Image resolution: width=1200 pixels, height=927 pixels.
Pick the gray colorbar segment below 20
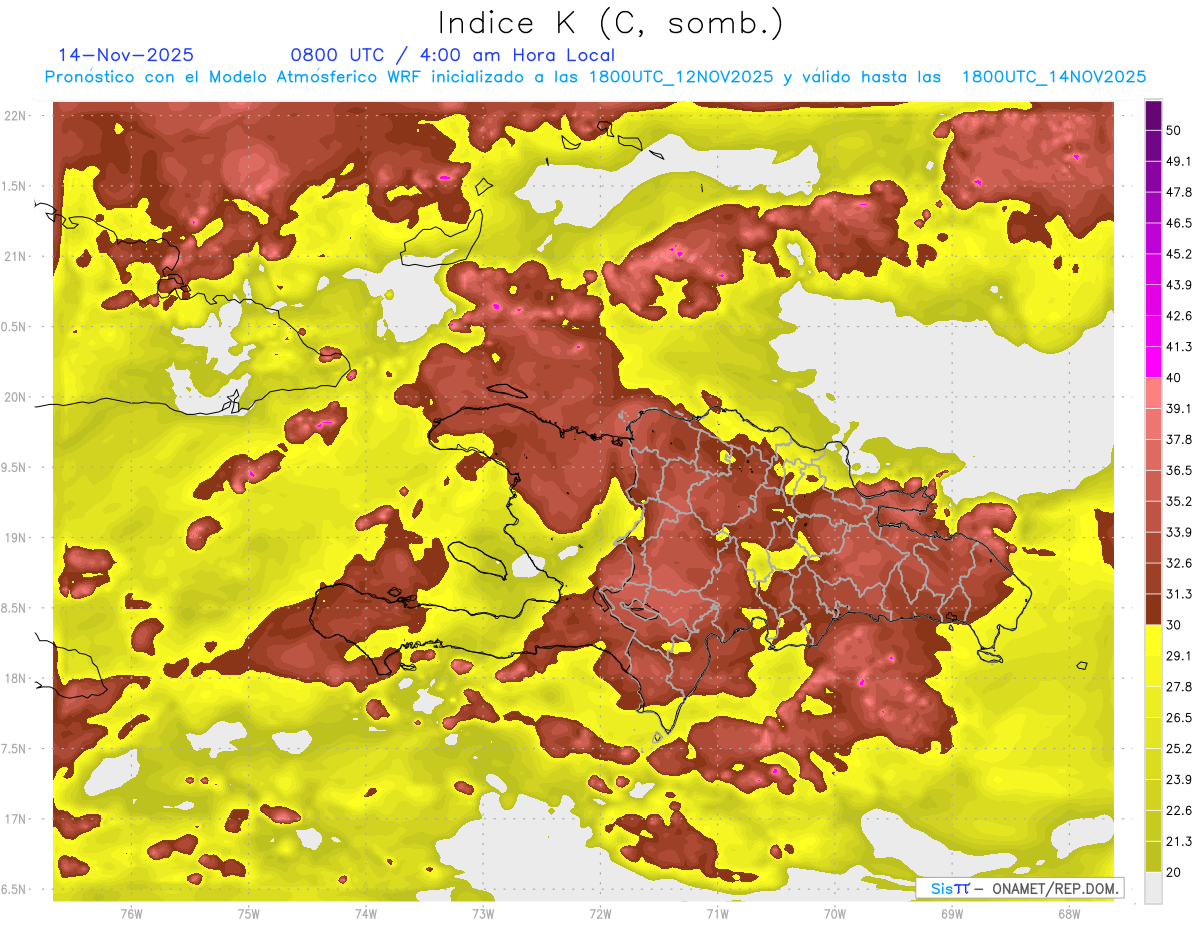point(1153,888)
